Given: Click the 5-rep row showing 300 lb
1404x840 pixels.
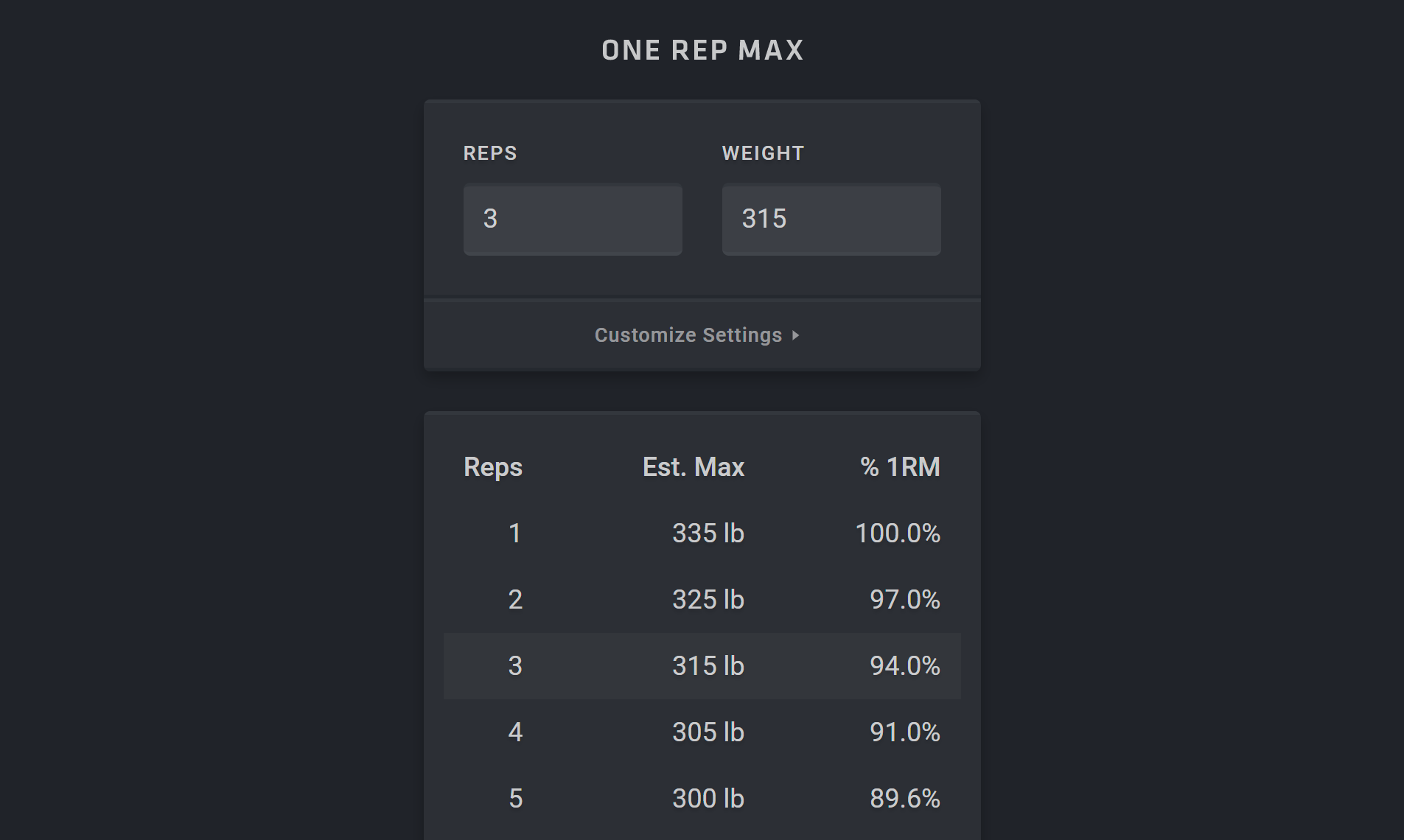Looking at the screenshot, I should pos(701,797).
